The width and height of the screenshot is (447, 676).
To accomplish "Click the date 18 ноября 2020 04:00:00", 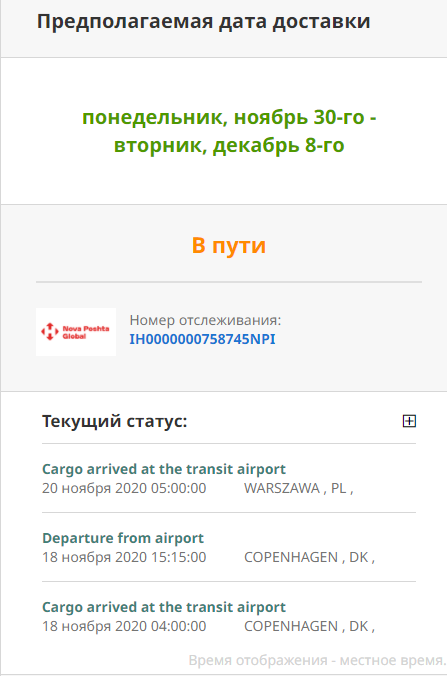I will pos(124,626).
